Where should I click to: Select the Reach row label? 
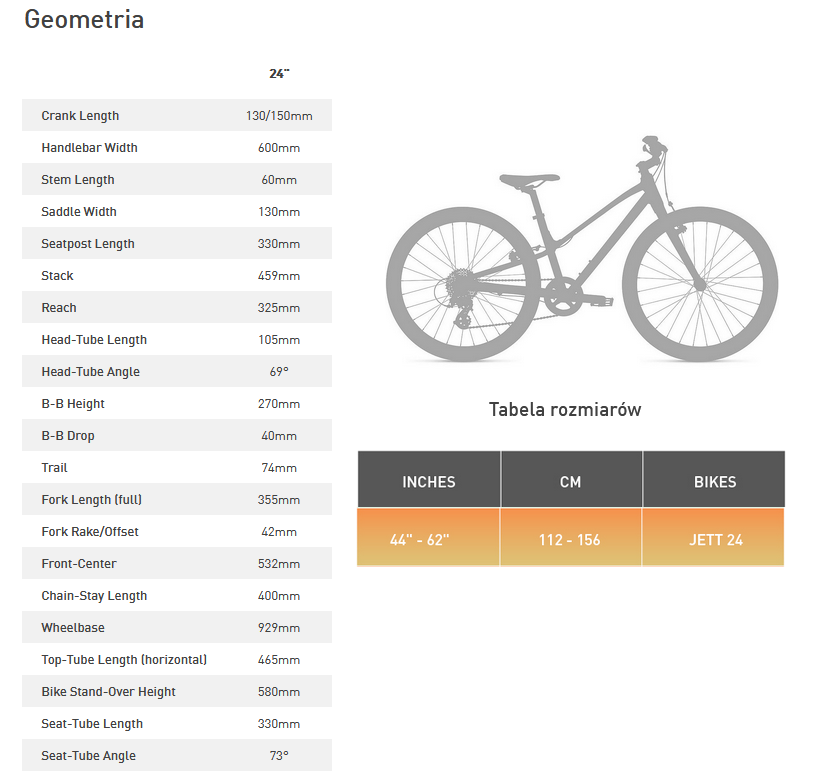point(59,308)
